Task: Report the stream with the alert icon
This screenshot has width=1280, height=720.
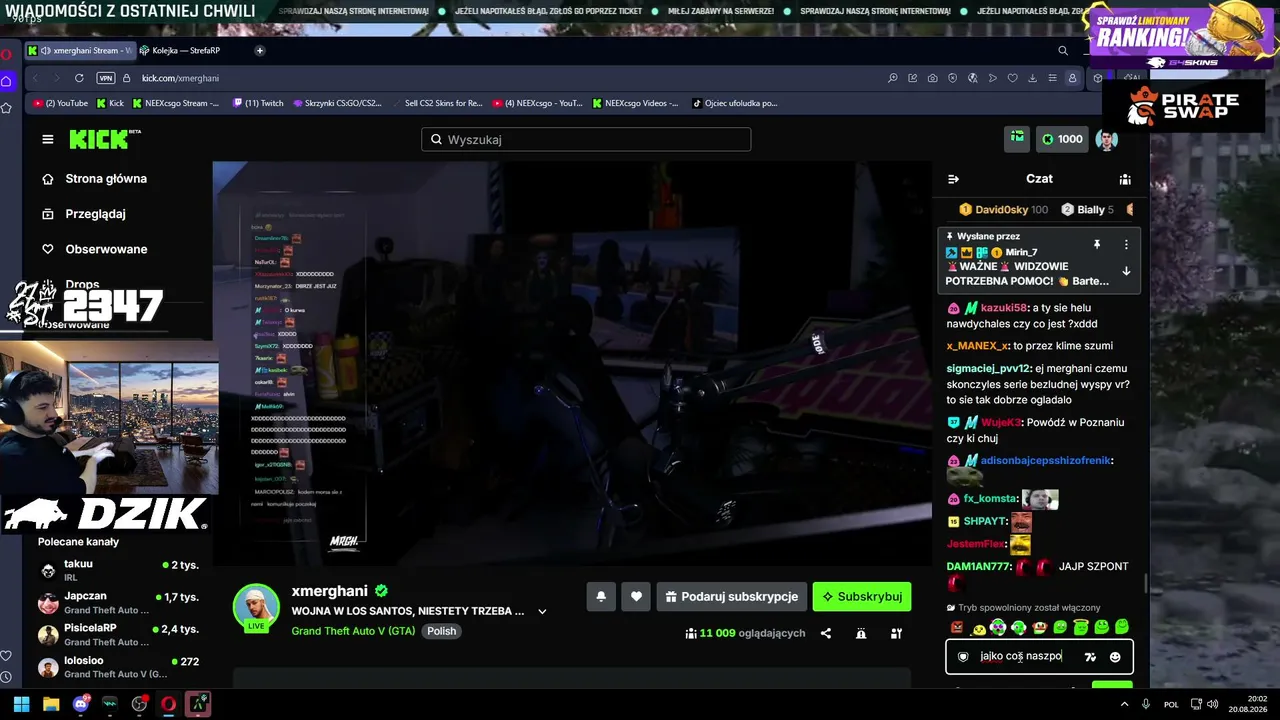Action: tap(861, 633)
